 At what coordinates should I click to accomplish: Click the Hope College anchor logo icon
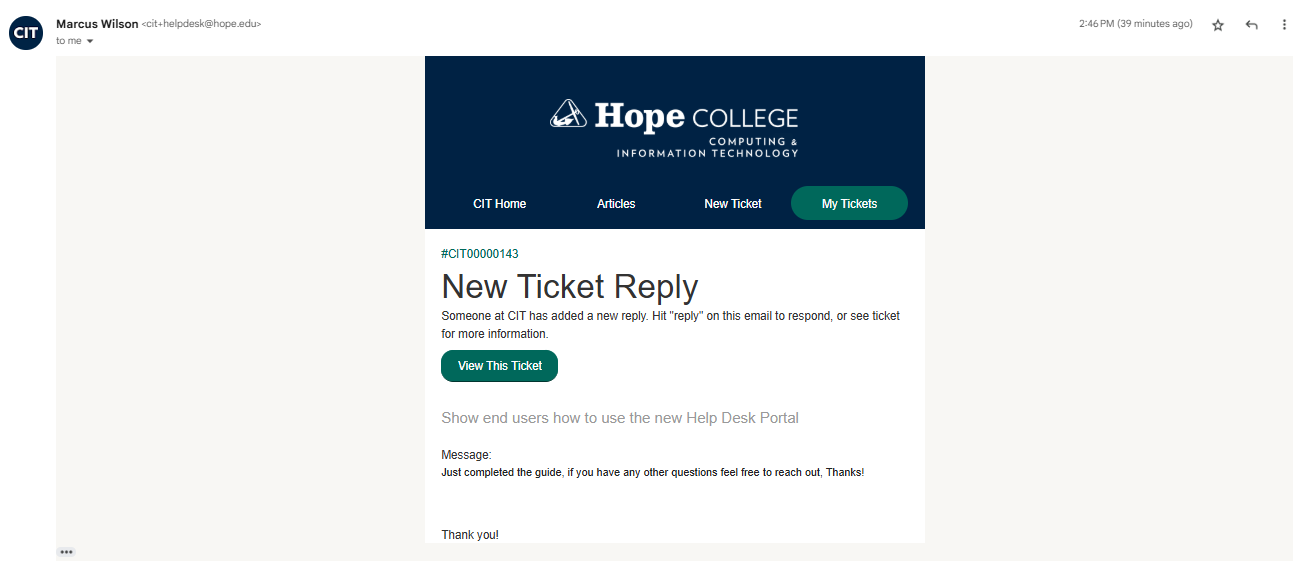click(x=569, y=114)
